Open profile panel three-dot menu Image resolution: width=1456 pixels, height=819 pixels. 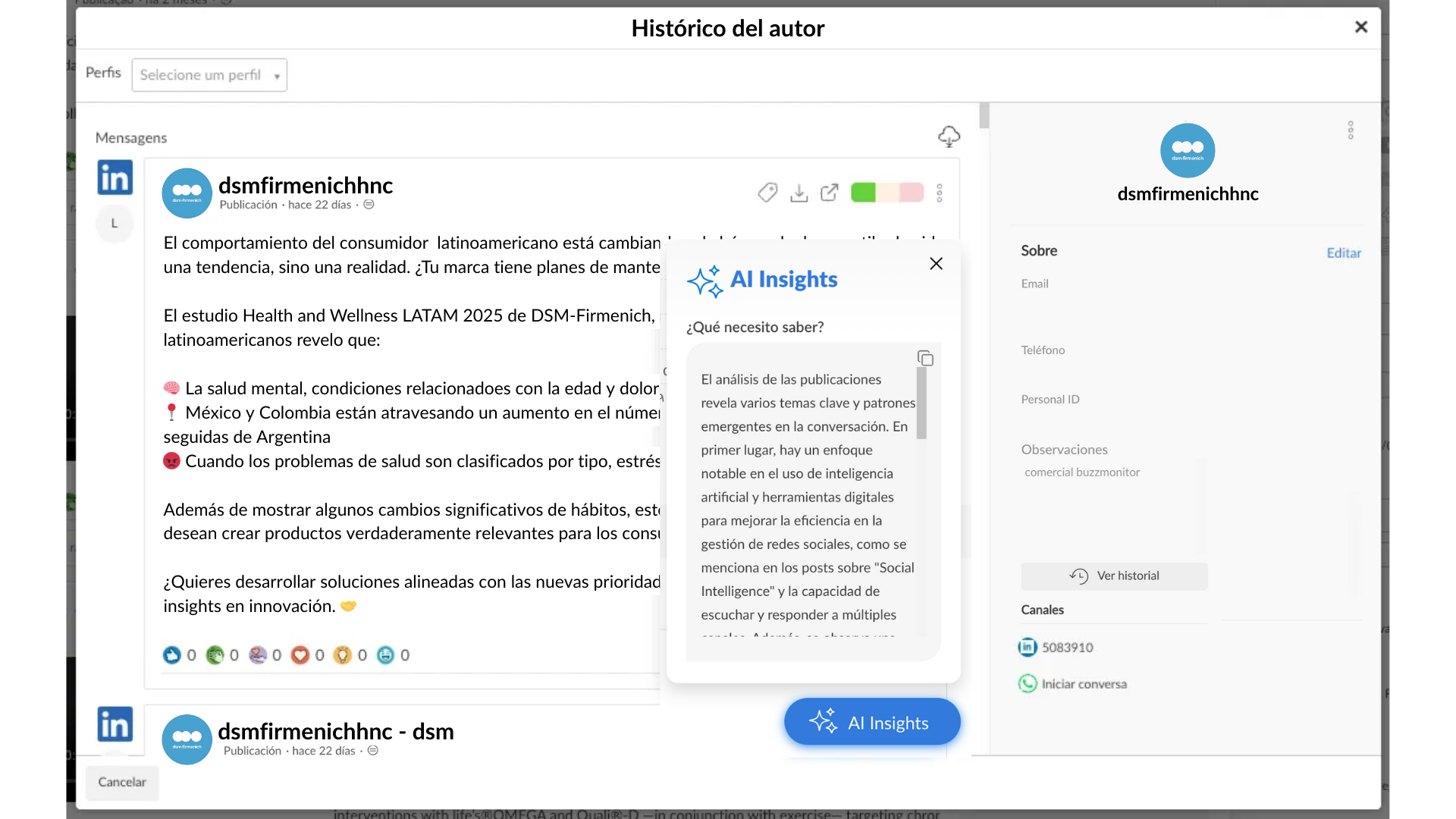pyautogui.click(x=1351, y=130)
